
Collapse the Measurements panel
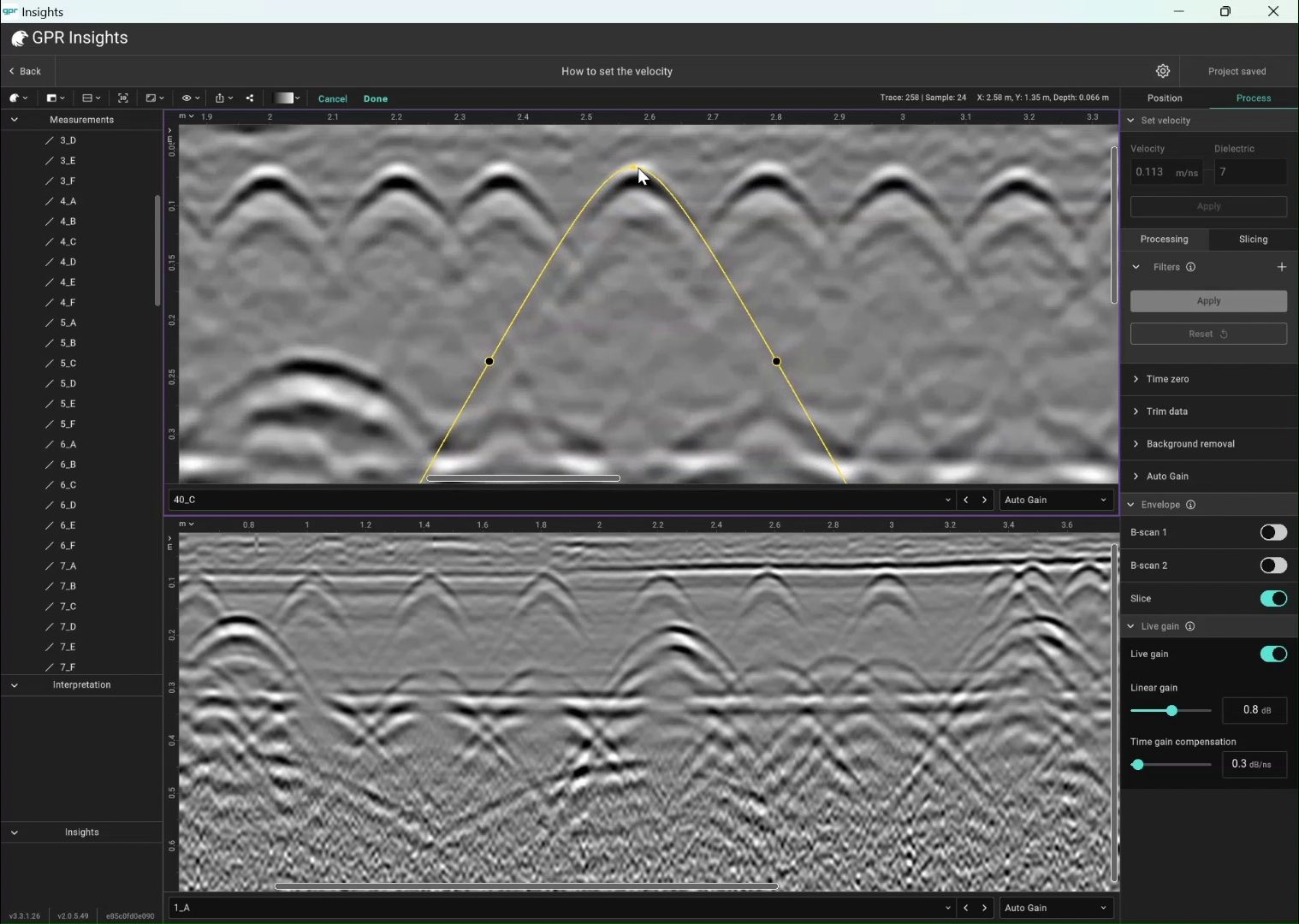15,120
